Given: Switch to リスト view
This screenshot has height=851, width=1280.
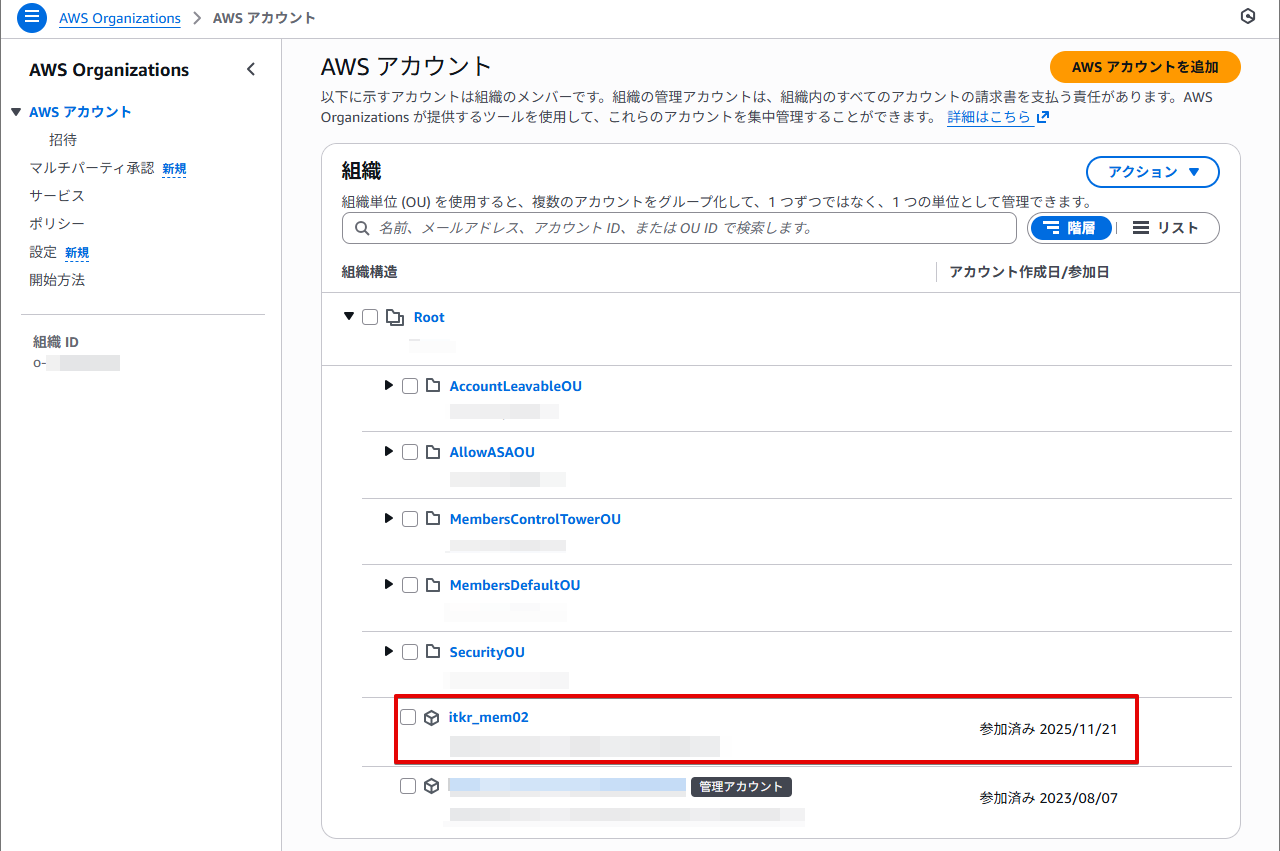Looking at the screenshot, I should (x=1166, y=228).
